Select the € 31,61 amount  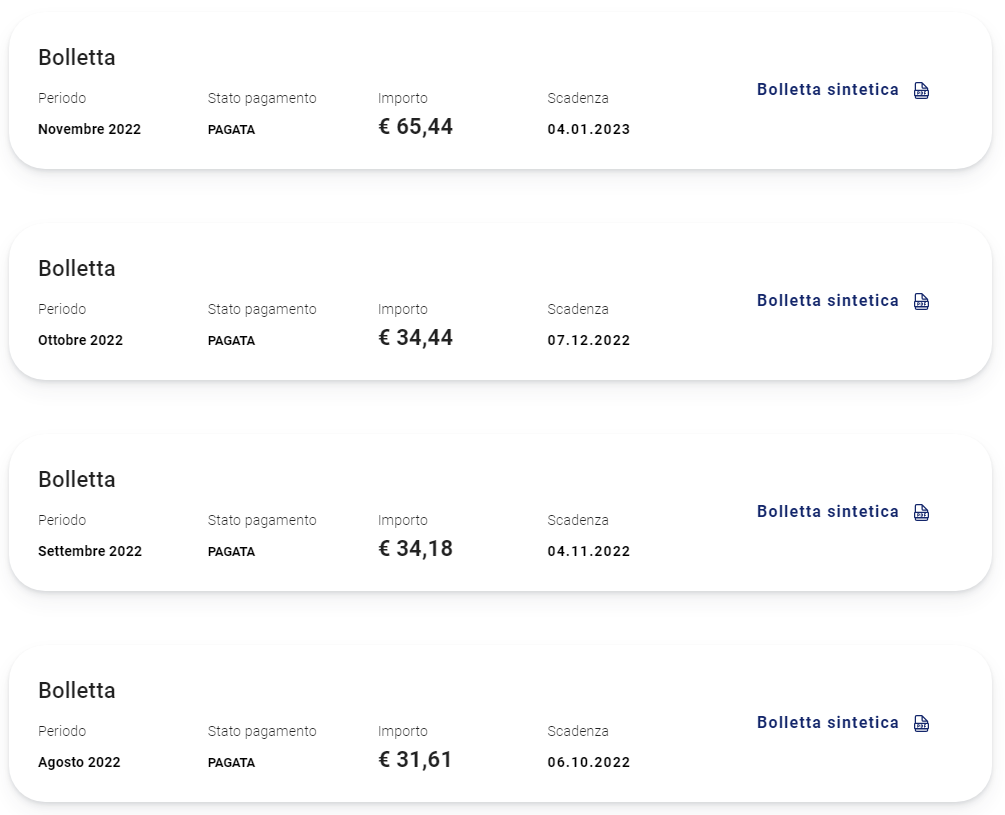click(x=415, y=759)
